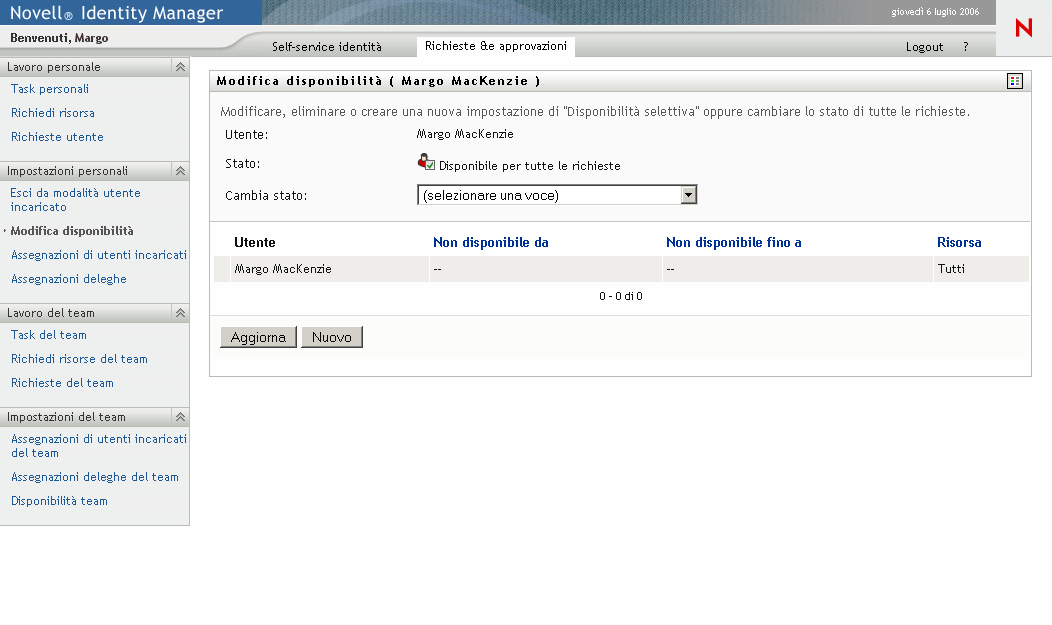Screen dimensions: 1052x625
Task: Open help with the question mark
Action: (x=965, y=47)
